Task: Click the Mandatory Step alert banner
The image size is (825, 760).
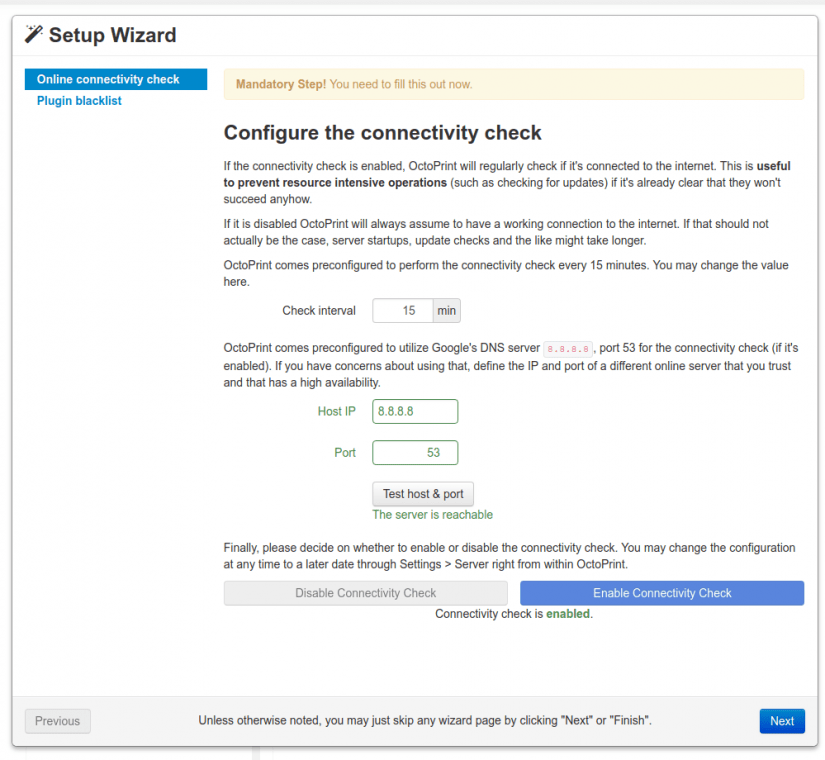Action: tap(513, 84)
